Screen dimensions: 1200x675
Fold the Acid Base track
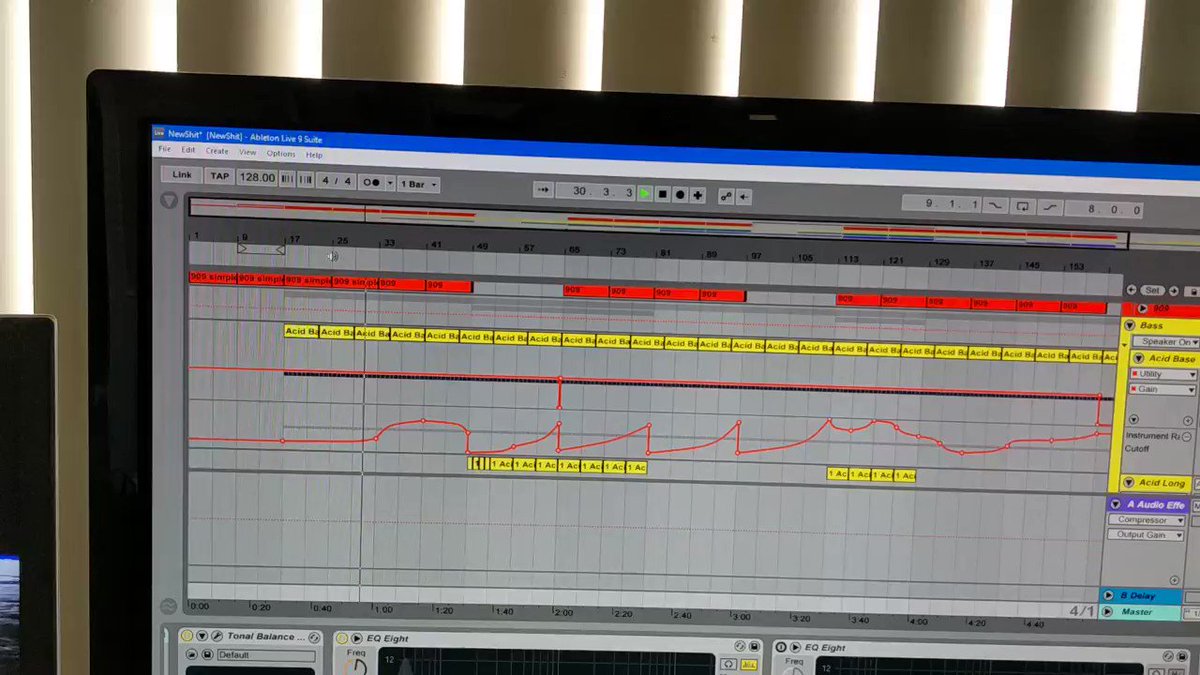point(1138,358)
